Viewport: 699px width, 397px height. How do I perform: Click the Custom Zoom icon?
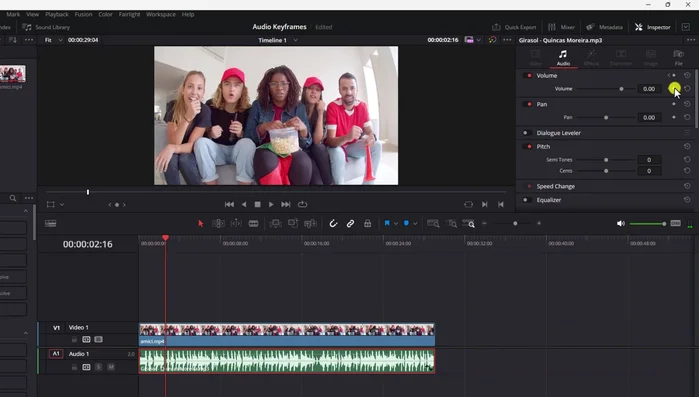(x=469, y=224)
